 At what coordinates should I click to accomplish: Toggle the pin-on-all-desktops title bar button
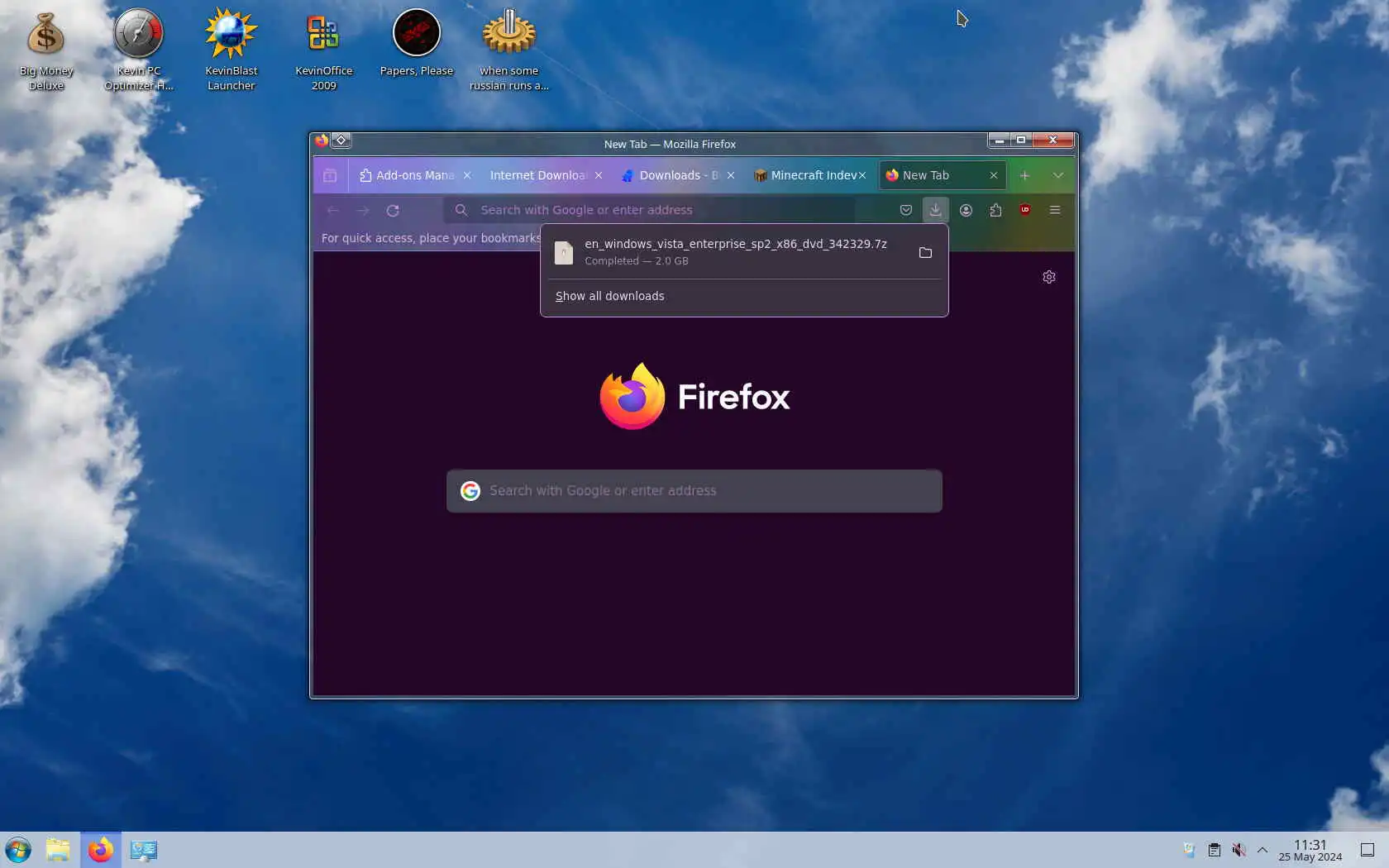(x=341, y=141)
